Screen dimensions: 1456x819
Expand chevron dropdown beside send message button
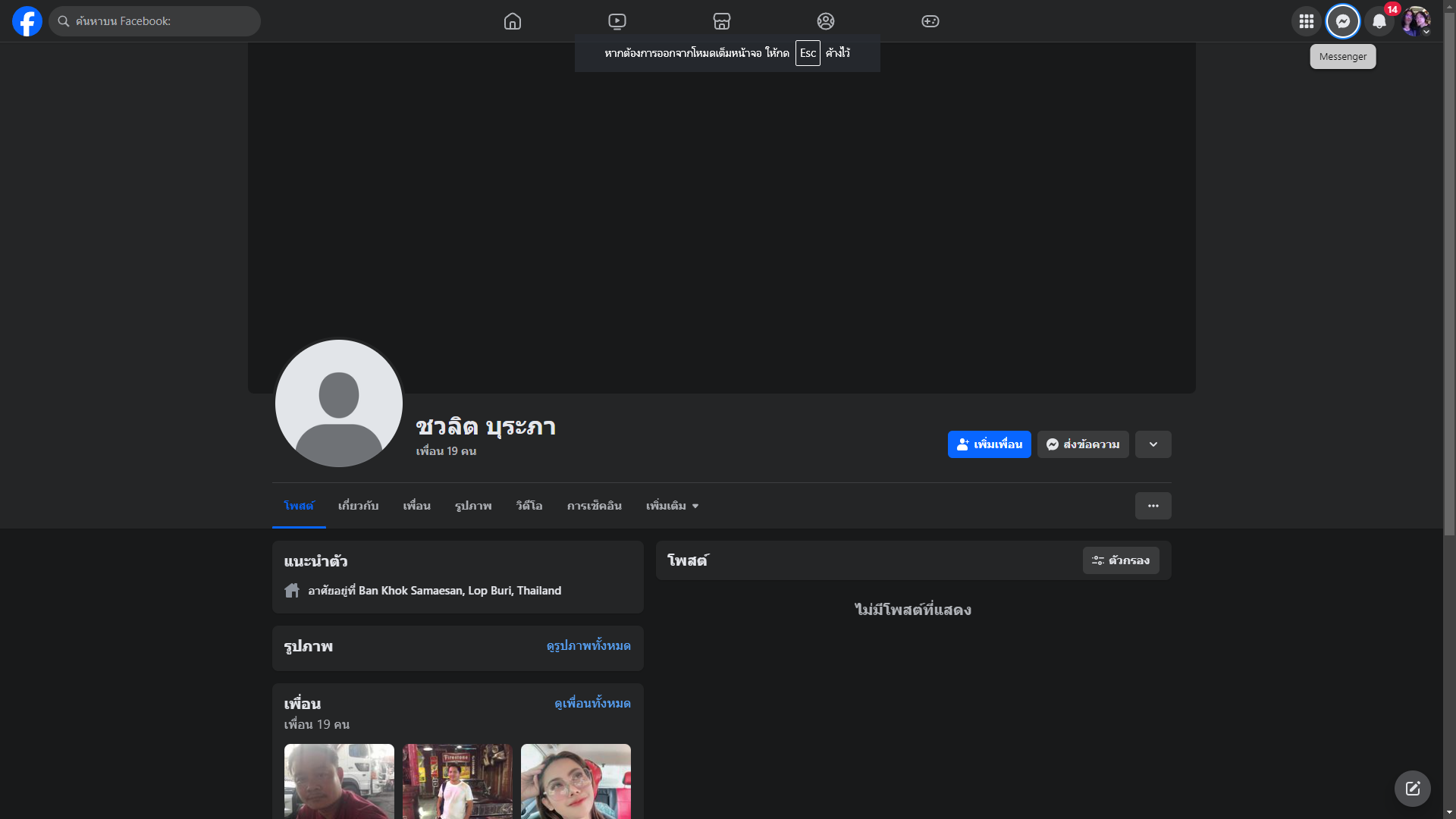pos(1153,444)
